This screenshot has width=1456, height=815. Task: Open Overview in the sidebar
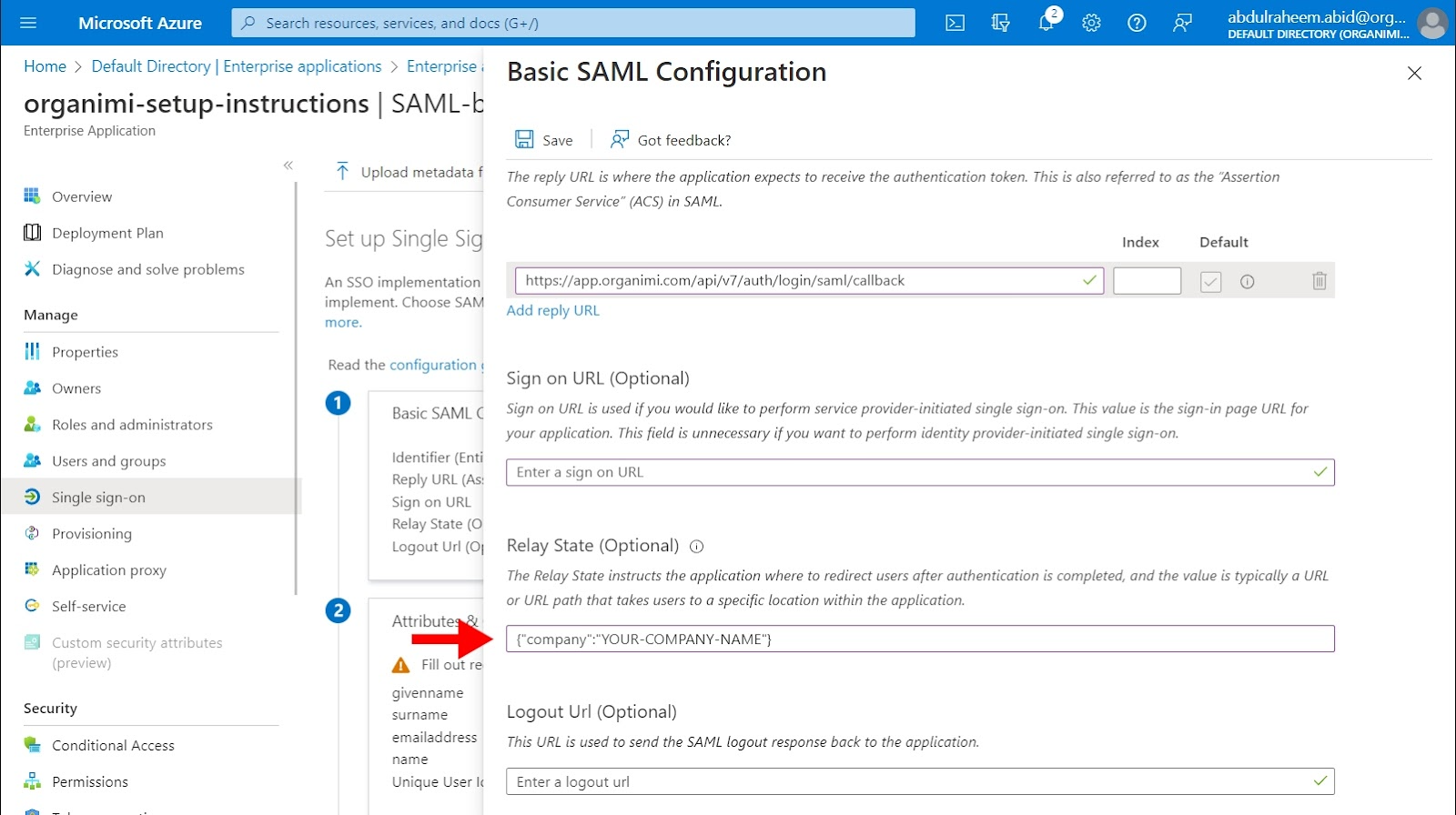82,196
